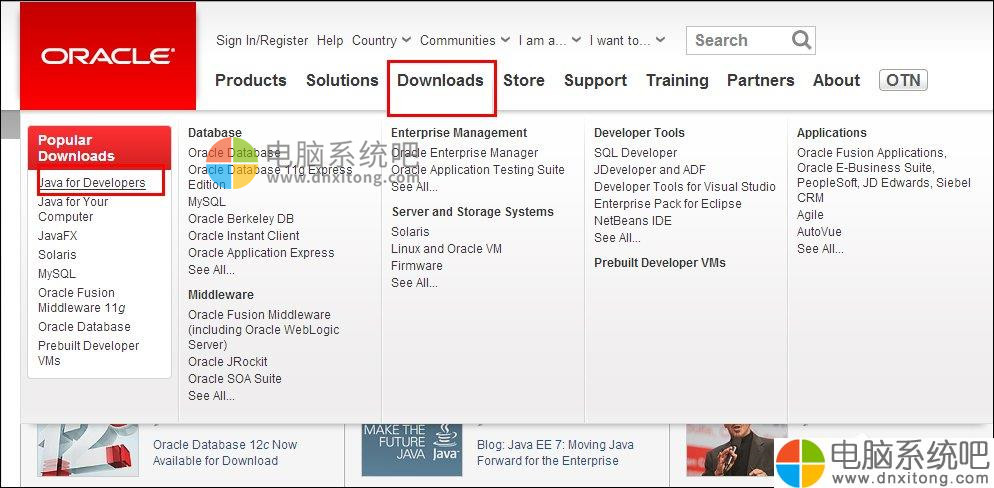Image resolution: width=994 pixels, height=488 pixels.
Task: Open the Partners menu
Action: (x=760, y=80)
